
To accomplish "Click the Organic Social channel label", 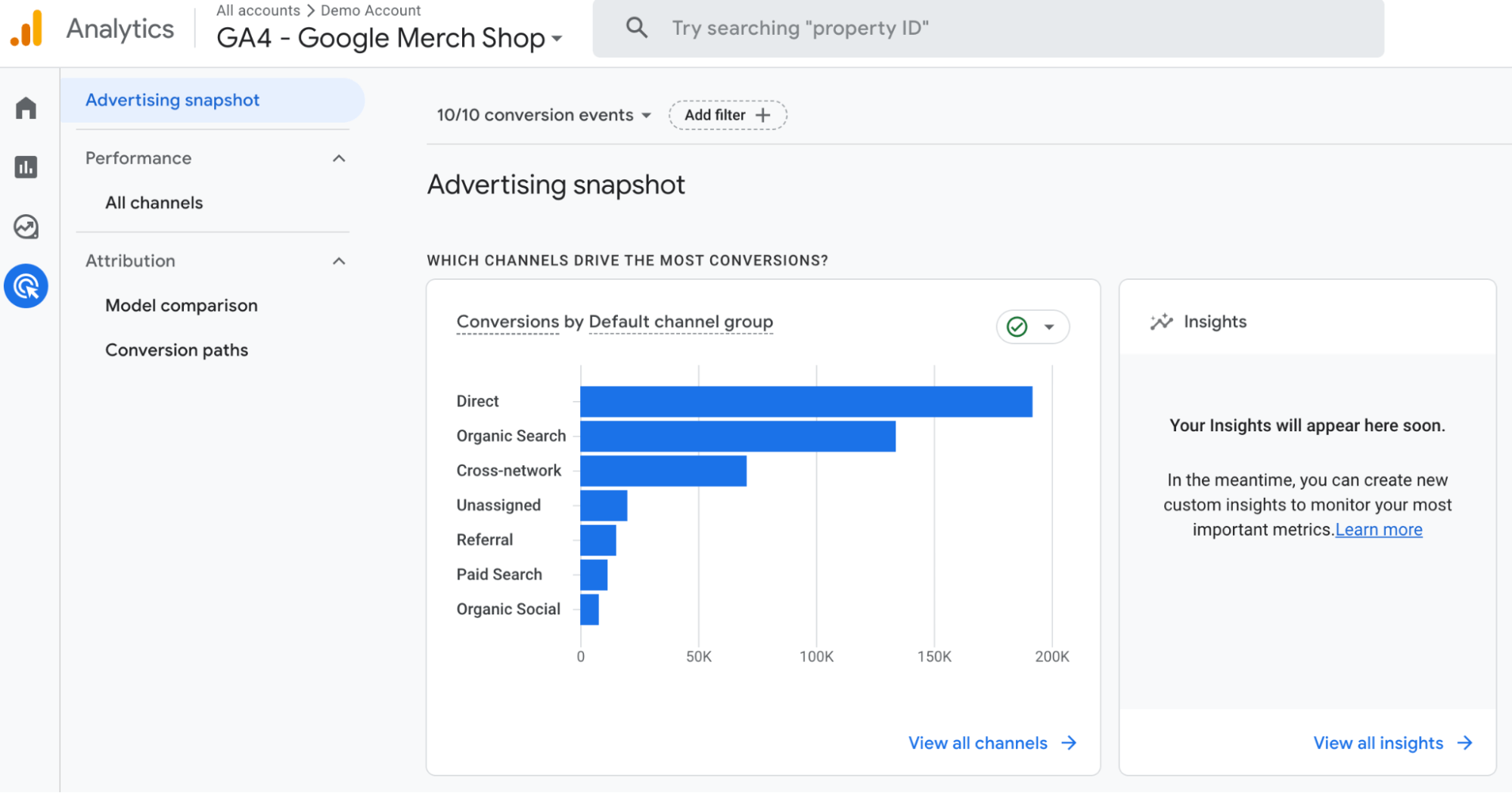I will [x=508, y=609].
